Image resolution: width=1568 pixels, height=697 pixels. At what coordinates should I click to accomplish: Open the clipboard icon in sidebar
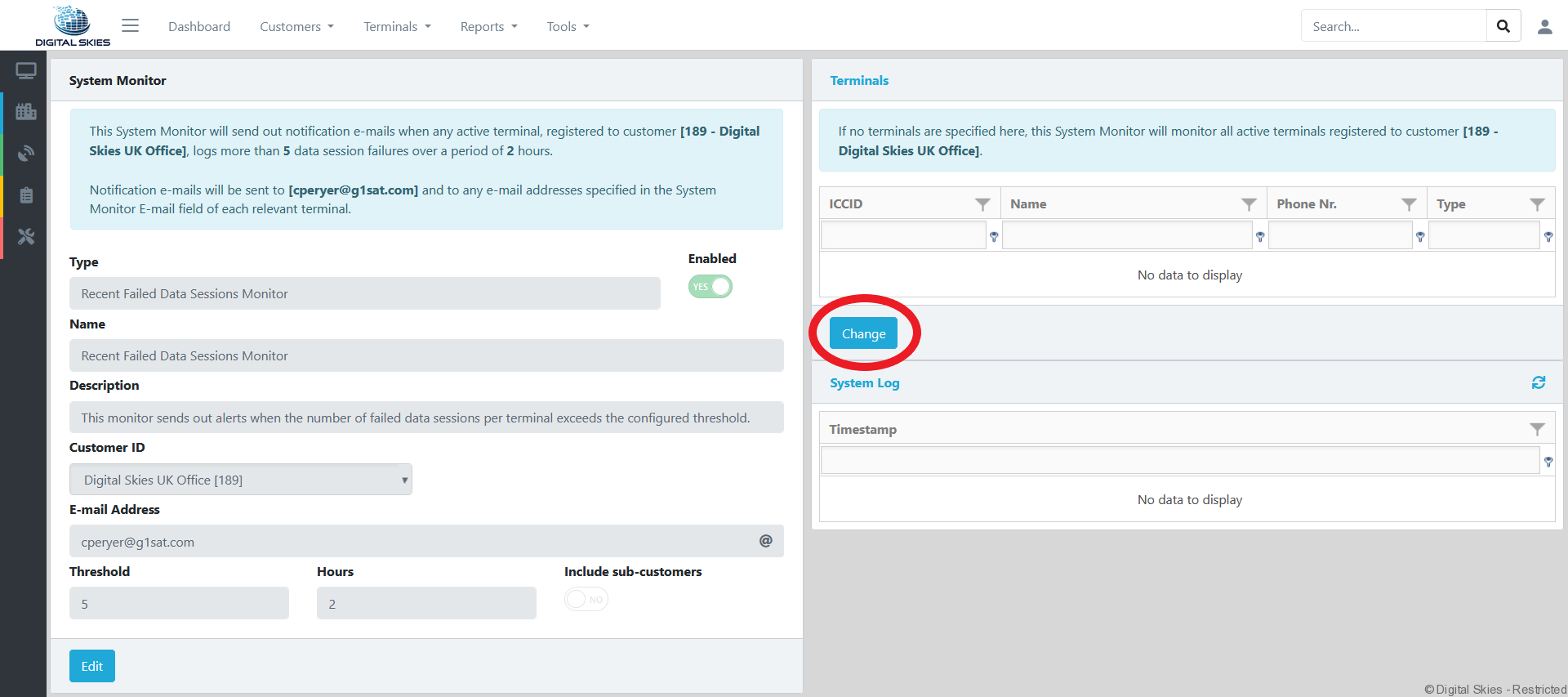tap(26, 195)
